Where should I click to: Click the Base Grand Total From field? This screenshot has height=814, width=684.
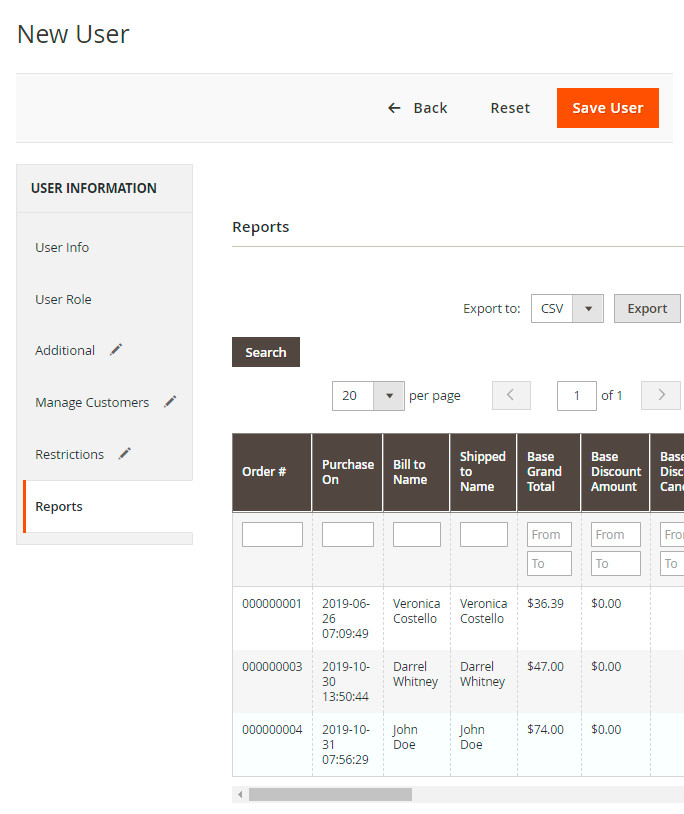pyautogui.click(x=549, y=535)
